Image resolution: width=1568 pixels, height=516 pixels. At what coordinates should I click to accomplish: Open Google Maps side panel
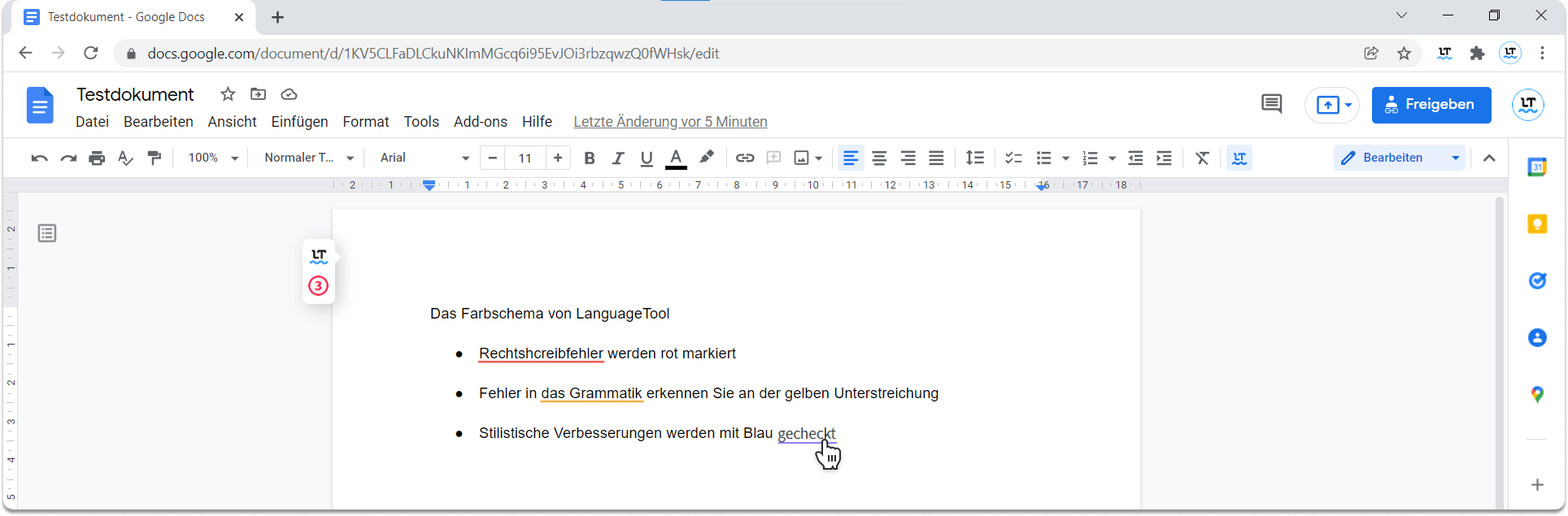(1537, 394)
